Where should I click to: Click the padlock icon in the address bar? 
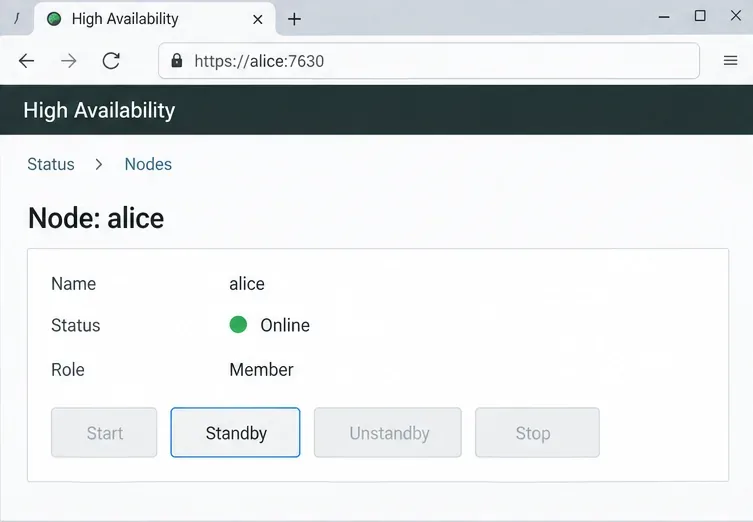(177, 61)
